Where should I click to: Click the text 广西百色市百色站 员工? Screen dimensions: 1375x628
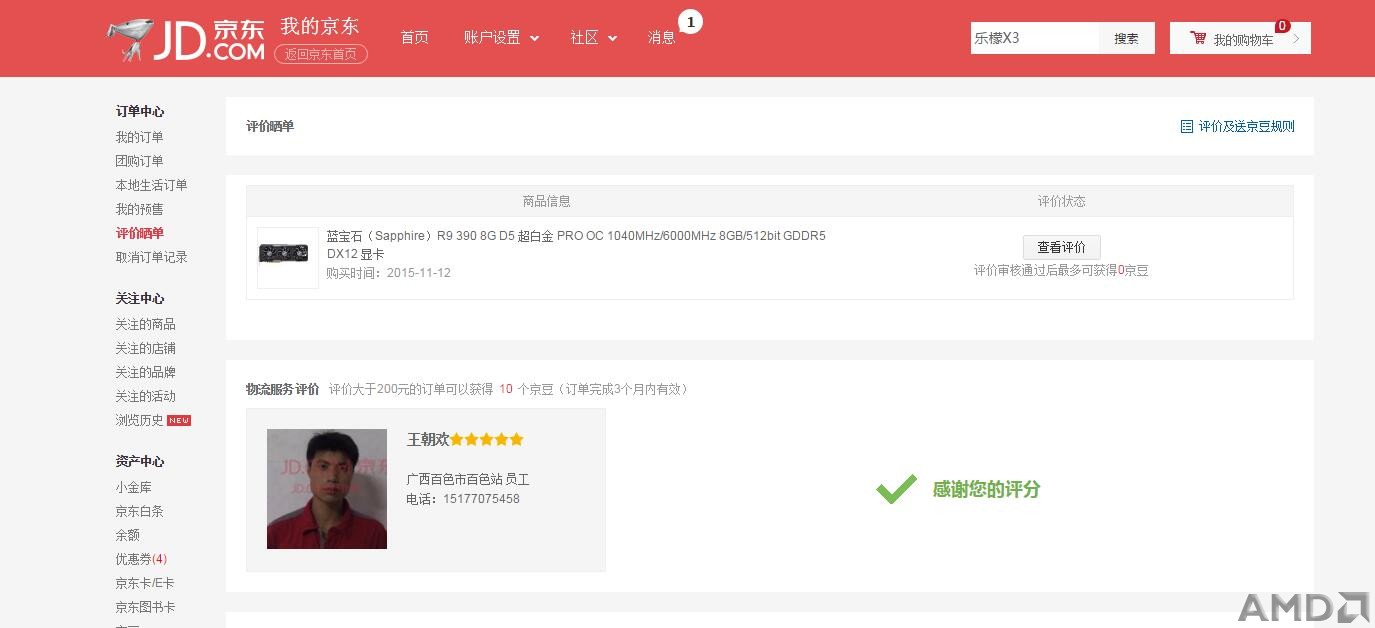[468, 479]
